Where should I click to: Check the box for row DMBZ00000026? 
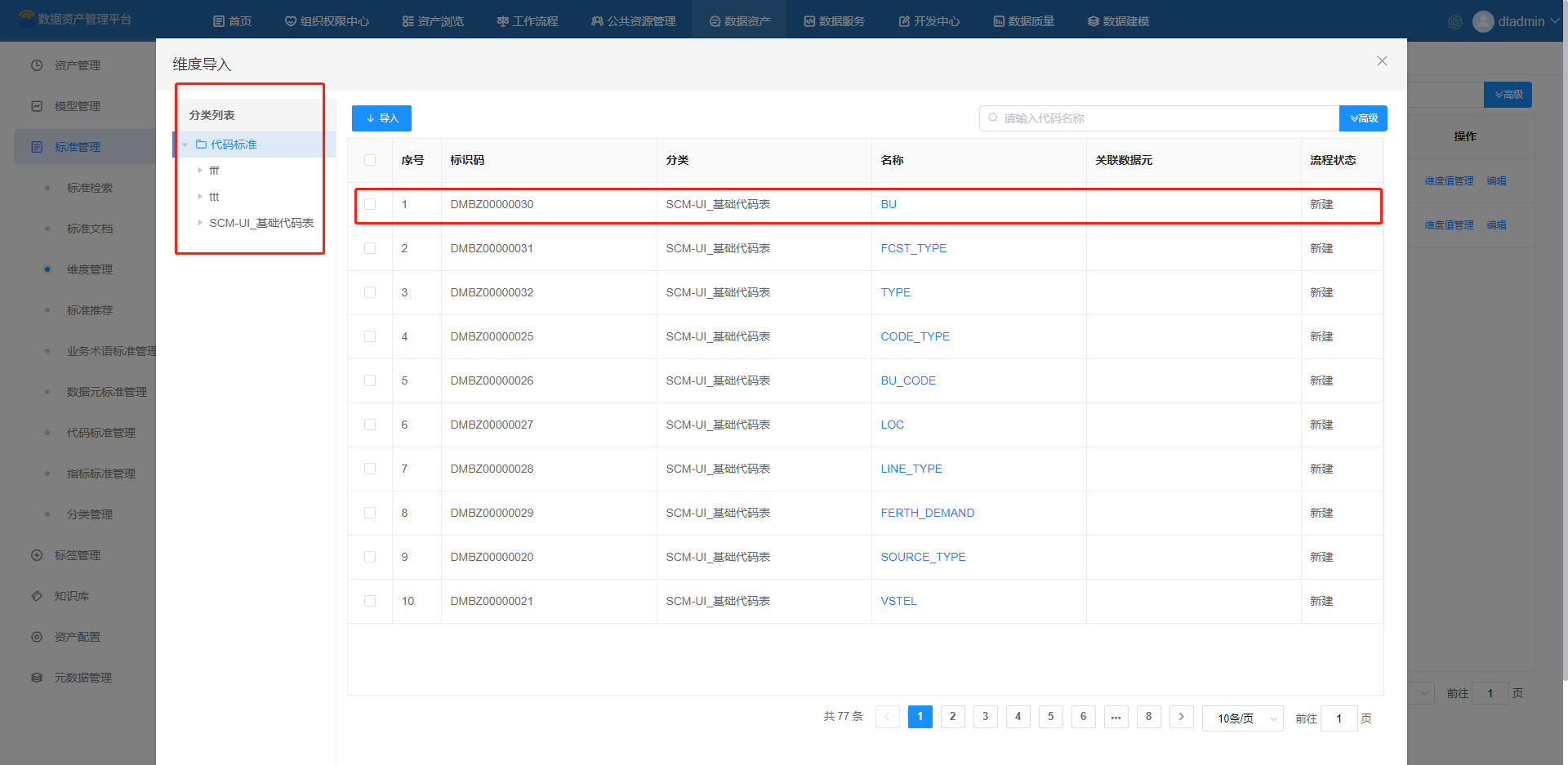point(370,380)
